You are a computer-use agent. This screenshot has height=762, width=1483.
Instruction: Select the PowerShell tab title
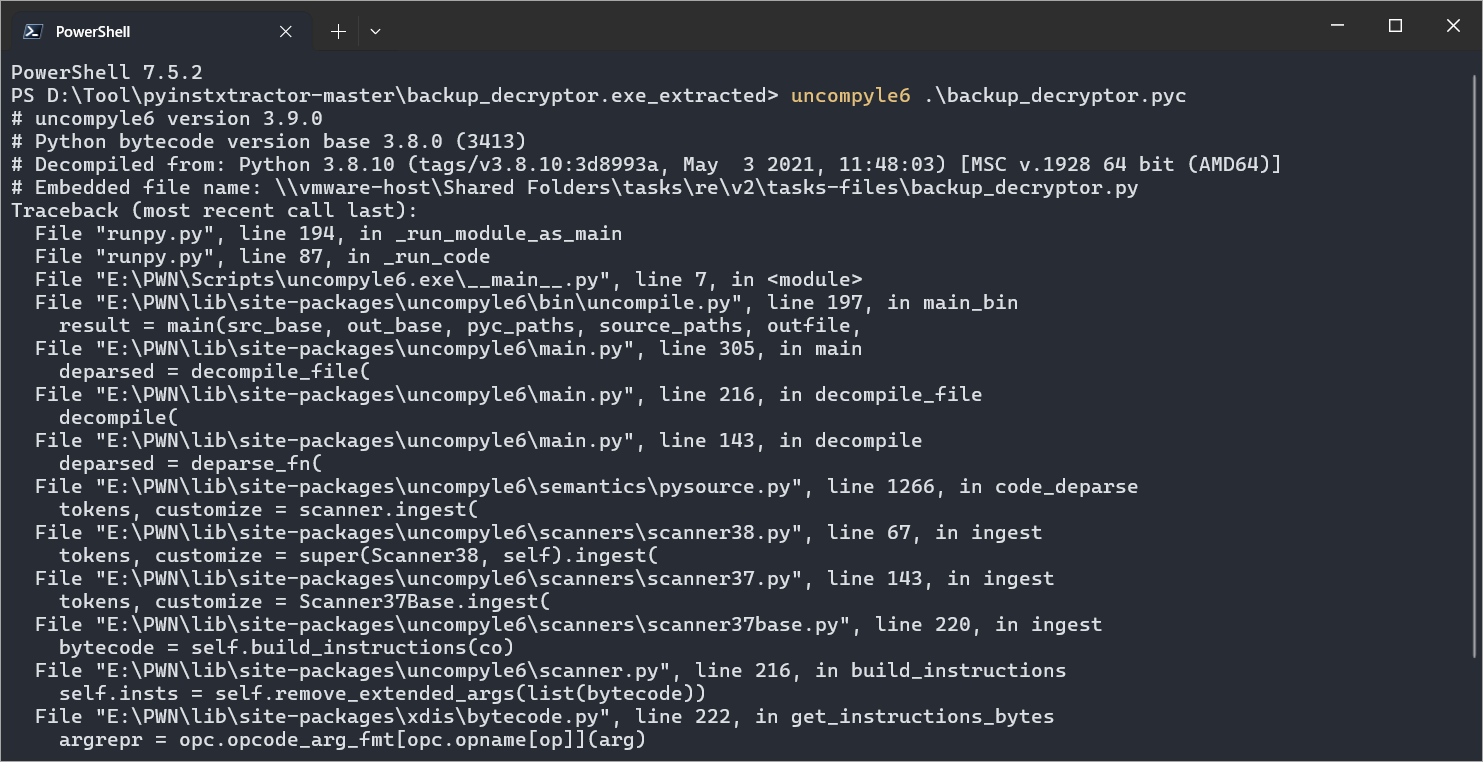[x=93, y=32]
